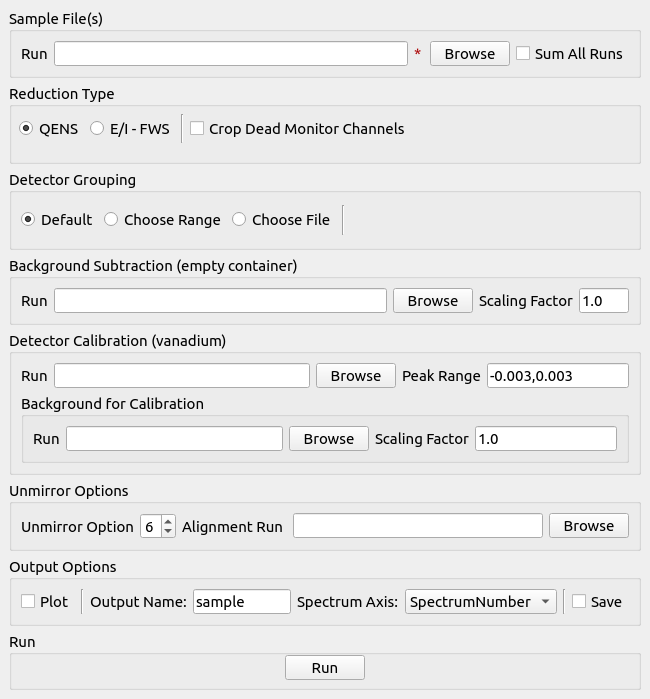The image size is (650, 699).
Task: Select the Choose File grouping option
Action: pyautogui.click(x=239, y=220)
